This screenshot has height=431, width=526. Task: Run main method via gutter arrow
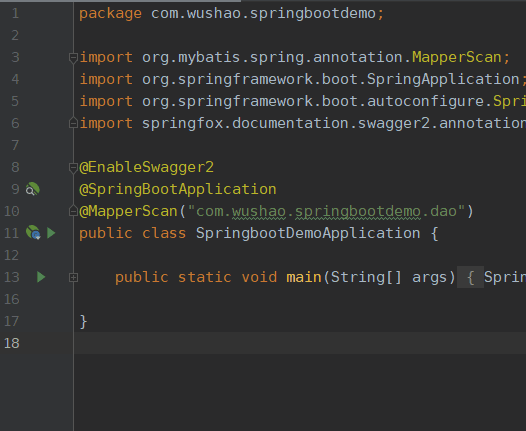(x=41, y=277)
